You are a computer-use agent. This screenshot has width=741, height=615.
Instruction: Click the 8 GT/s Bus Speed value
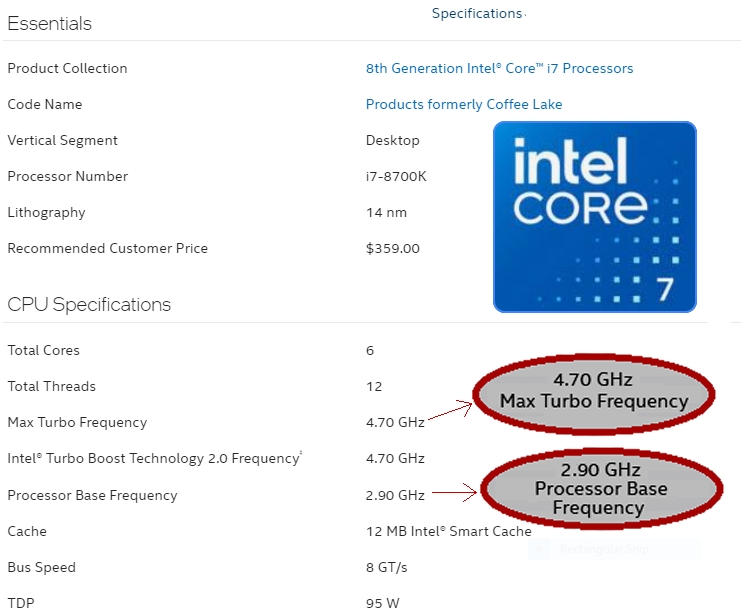pos(386,567)
